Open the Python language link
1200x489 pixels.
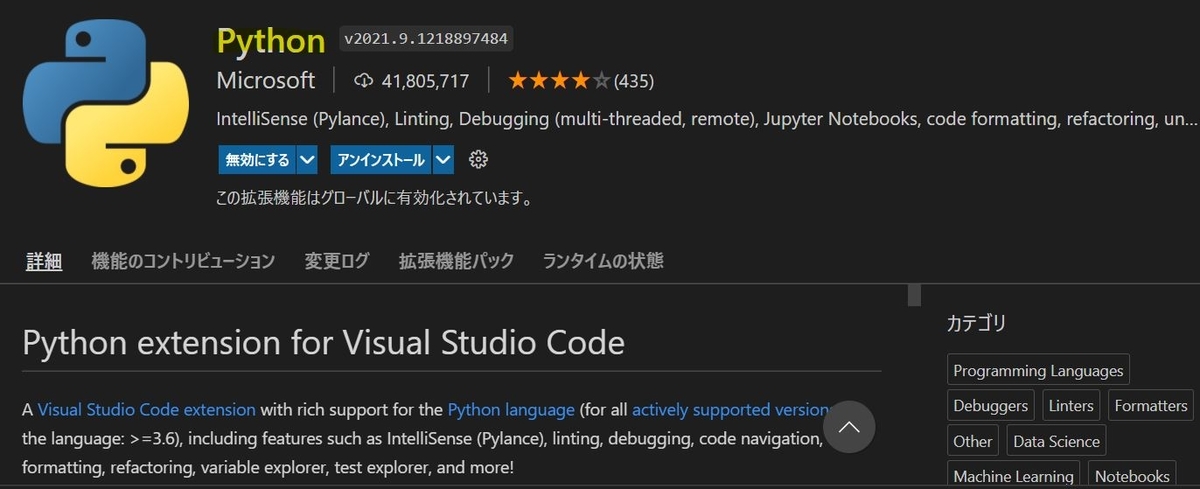511,409
